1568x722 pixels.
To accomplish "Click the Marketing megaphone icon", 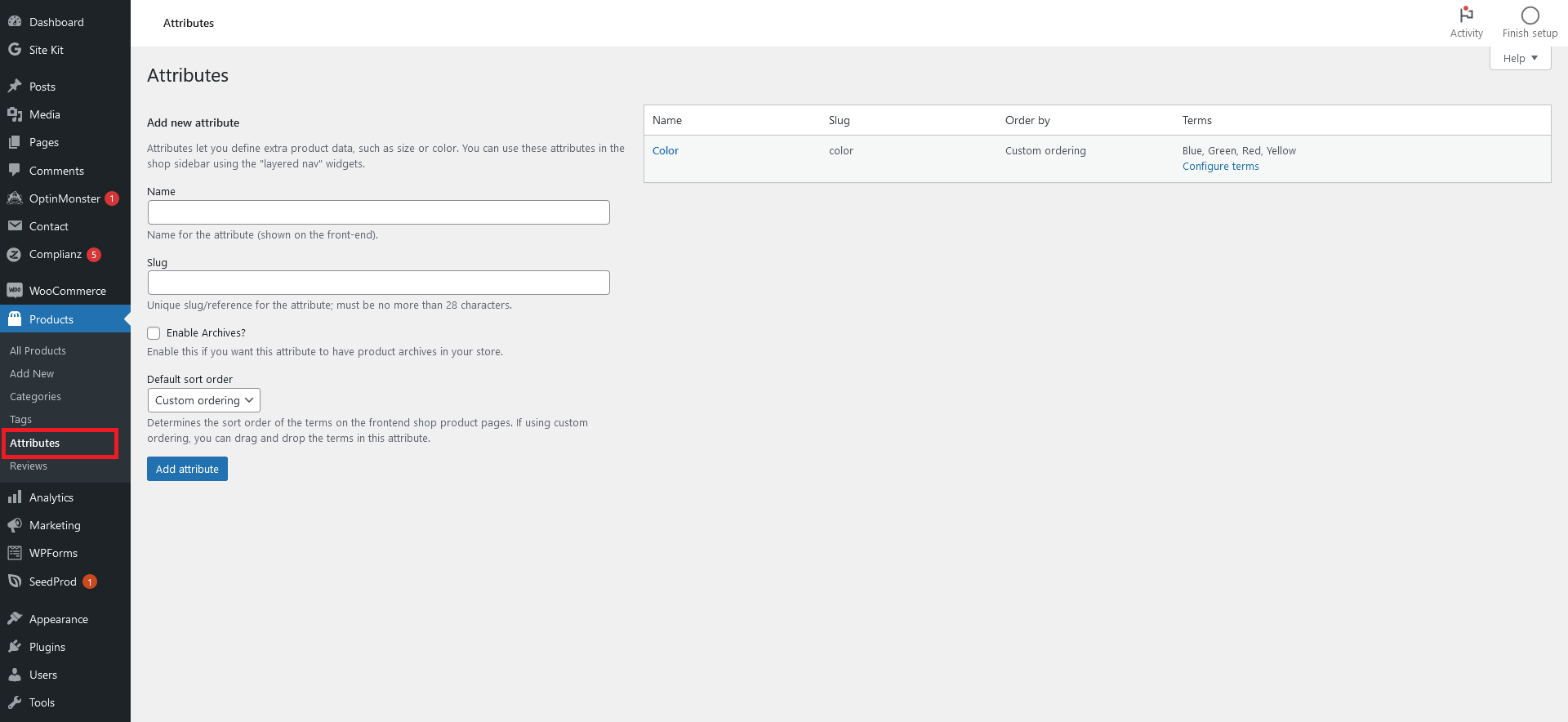I will point(15,525).
